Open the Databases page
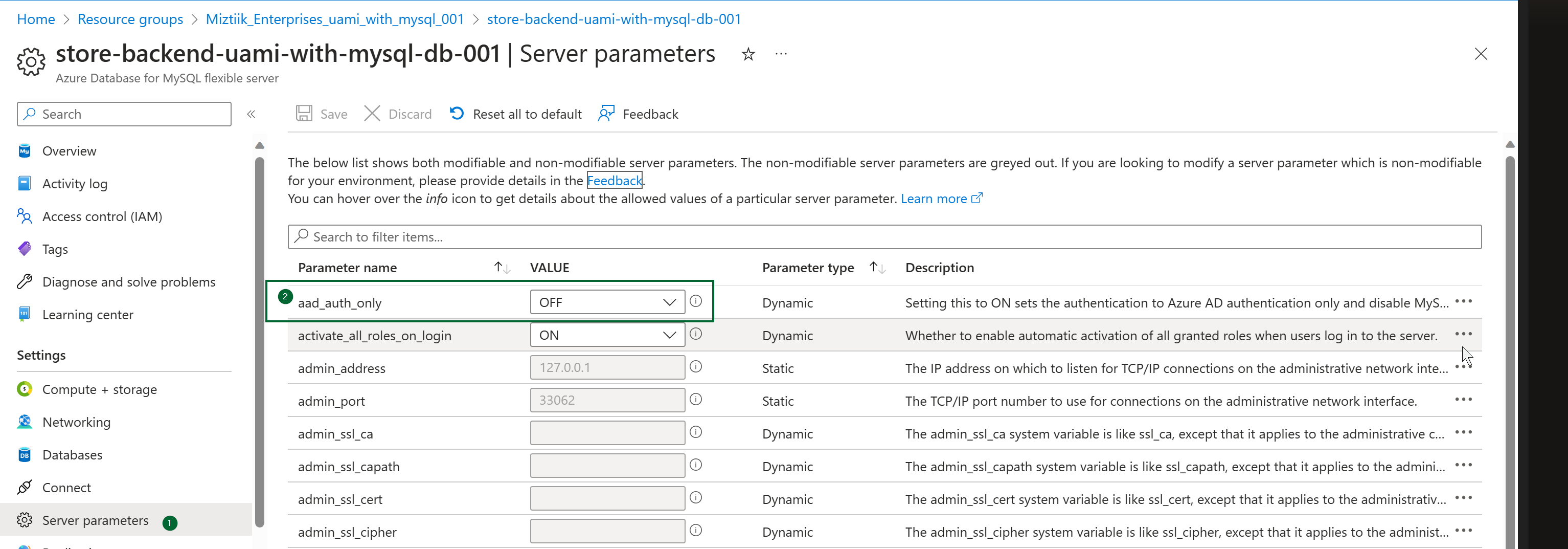Image resolution: width=1568 pixels, height=549 pixels. pyautogui.click(x=72, y=455)
